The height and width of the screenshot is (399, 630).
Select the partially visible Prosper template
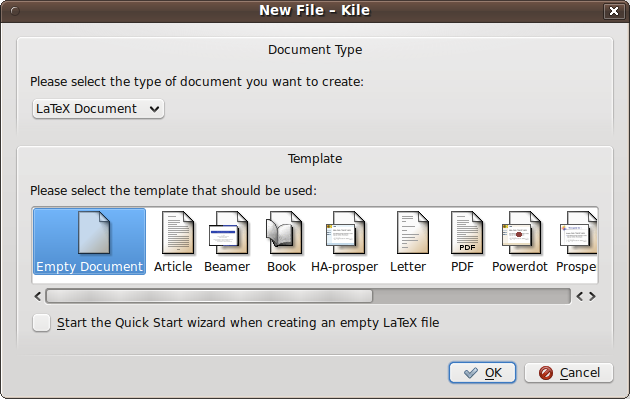click(x=577, y=241)
